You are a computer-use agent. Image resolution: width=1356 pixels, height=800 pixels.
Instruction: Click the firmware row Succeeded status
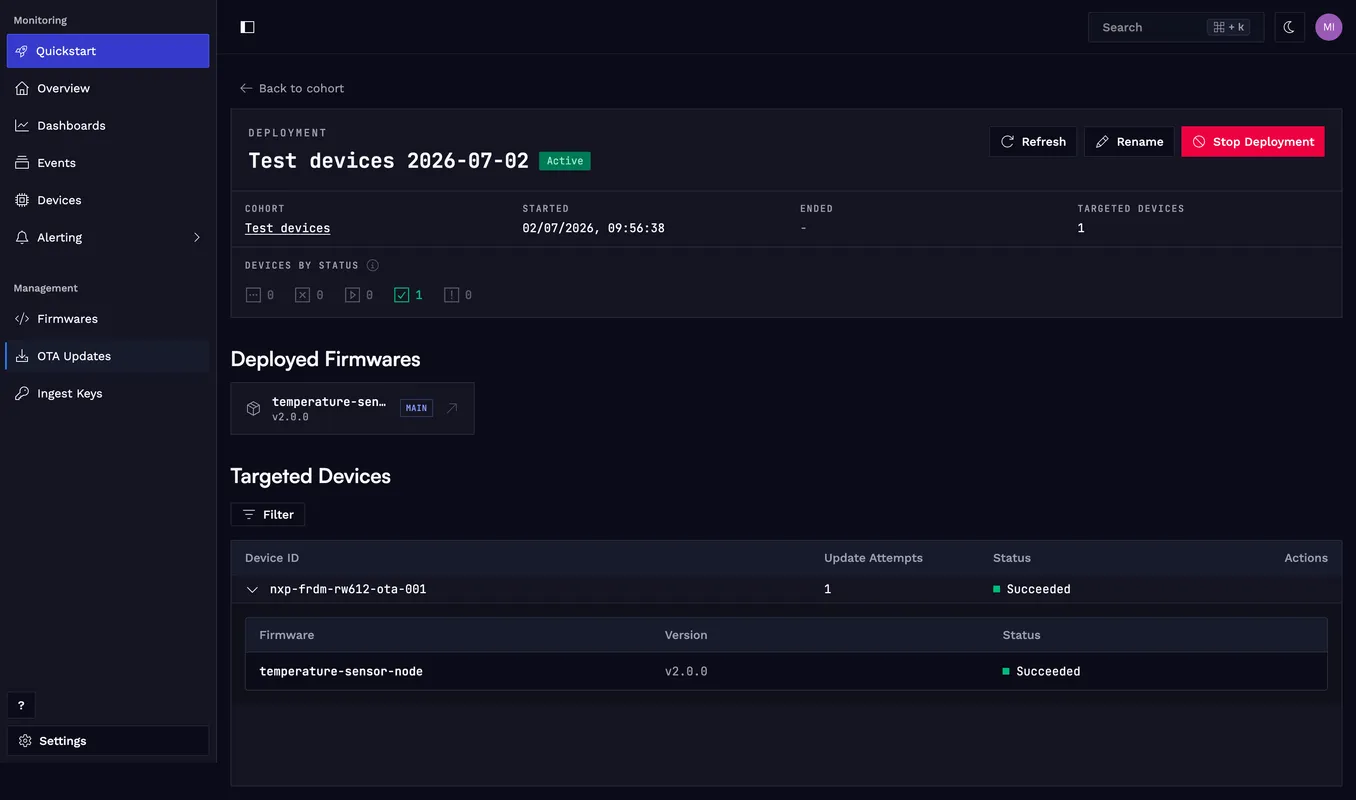pyautogui.click(x=1041, y=671)
